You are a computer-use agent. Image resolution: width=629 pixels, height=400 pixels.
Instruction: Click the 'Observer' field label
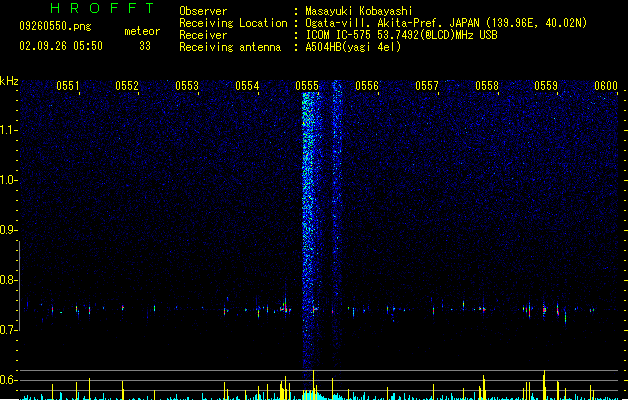click(x=203, y=11)
